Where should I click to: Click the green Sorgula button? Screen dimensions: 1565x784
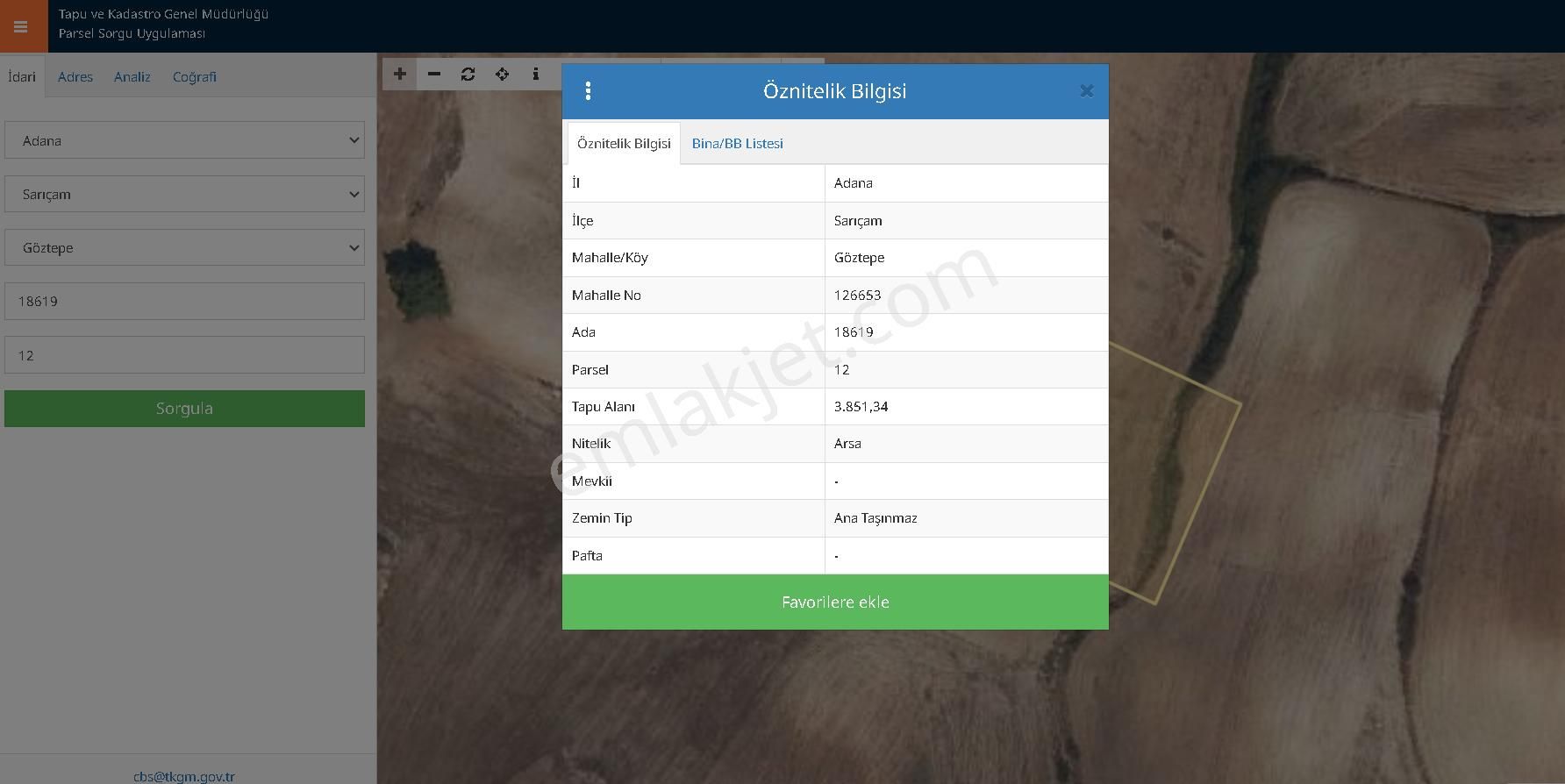[x=184, y=409]
